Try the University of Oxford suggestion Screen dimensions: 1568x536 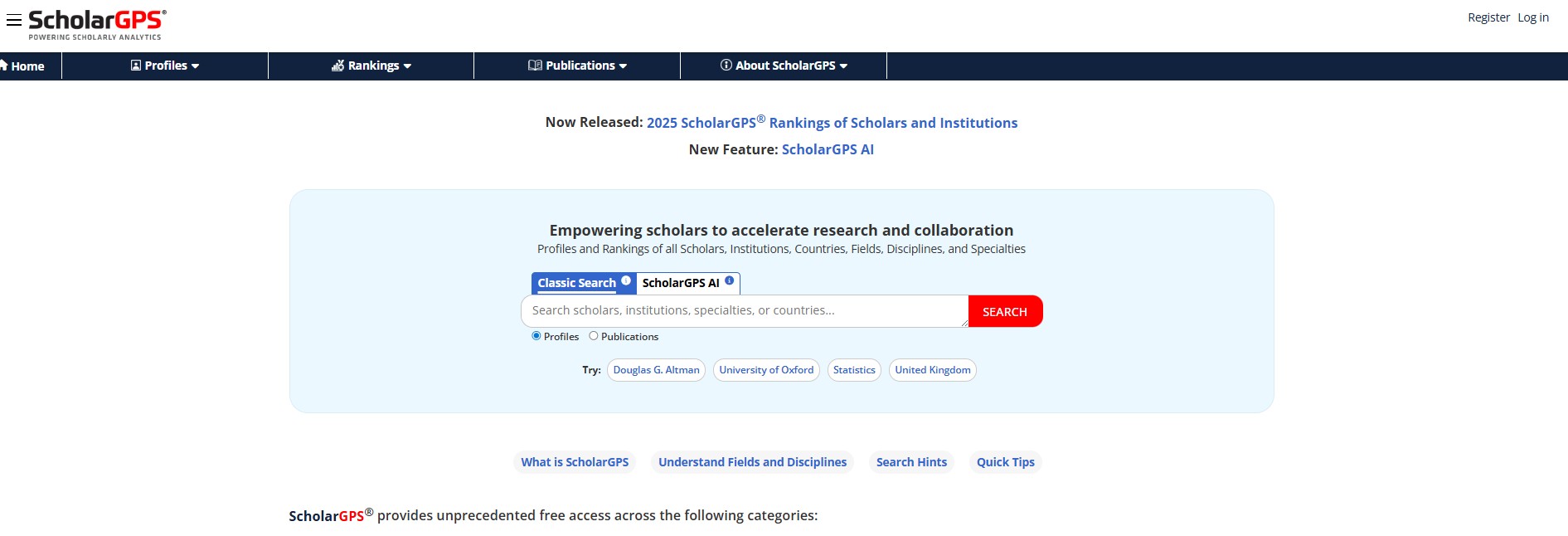(x=766, y=370)
